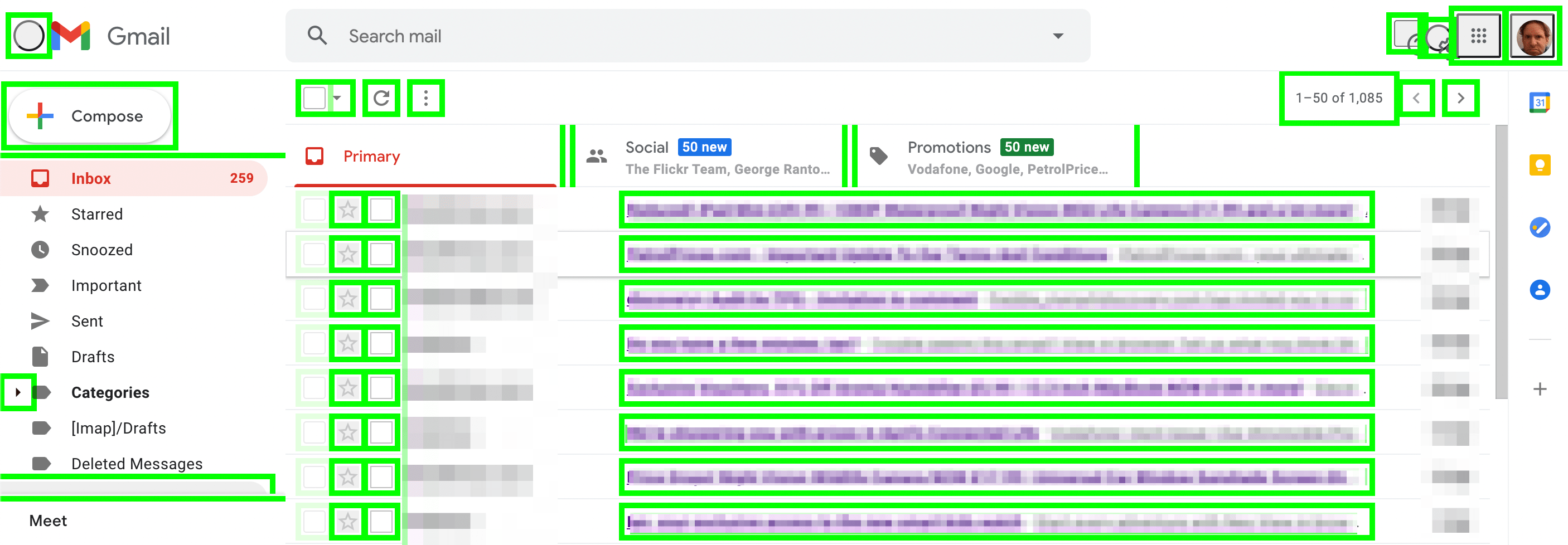The width and height of the screenshot is (1568, 545).
Task: Open Google Keep side panel
Action: pos(1540,165)
